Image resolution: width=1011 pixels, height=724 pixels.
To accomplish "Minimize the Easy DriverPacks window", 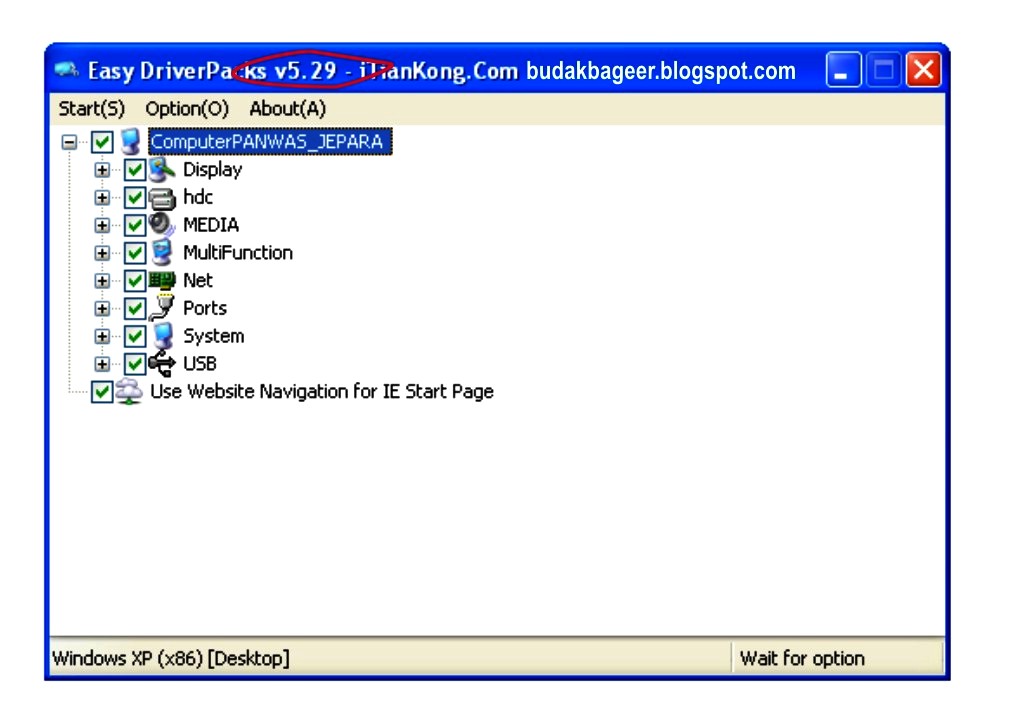I will pyautogui.click(x=843, y=69).
